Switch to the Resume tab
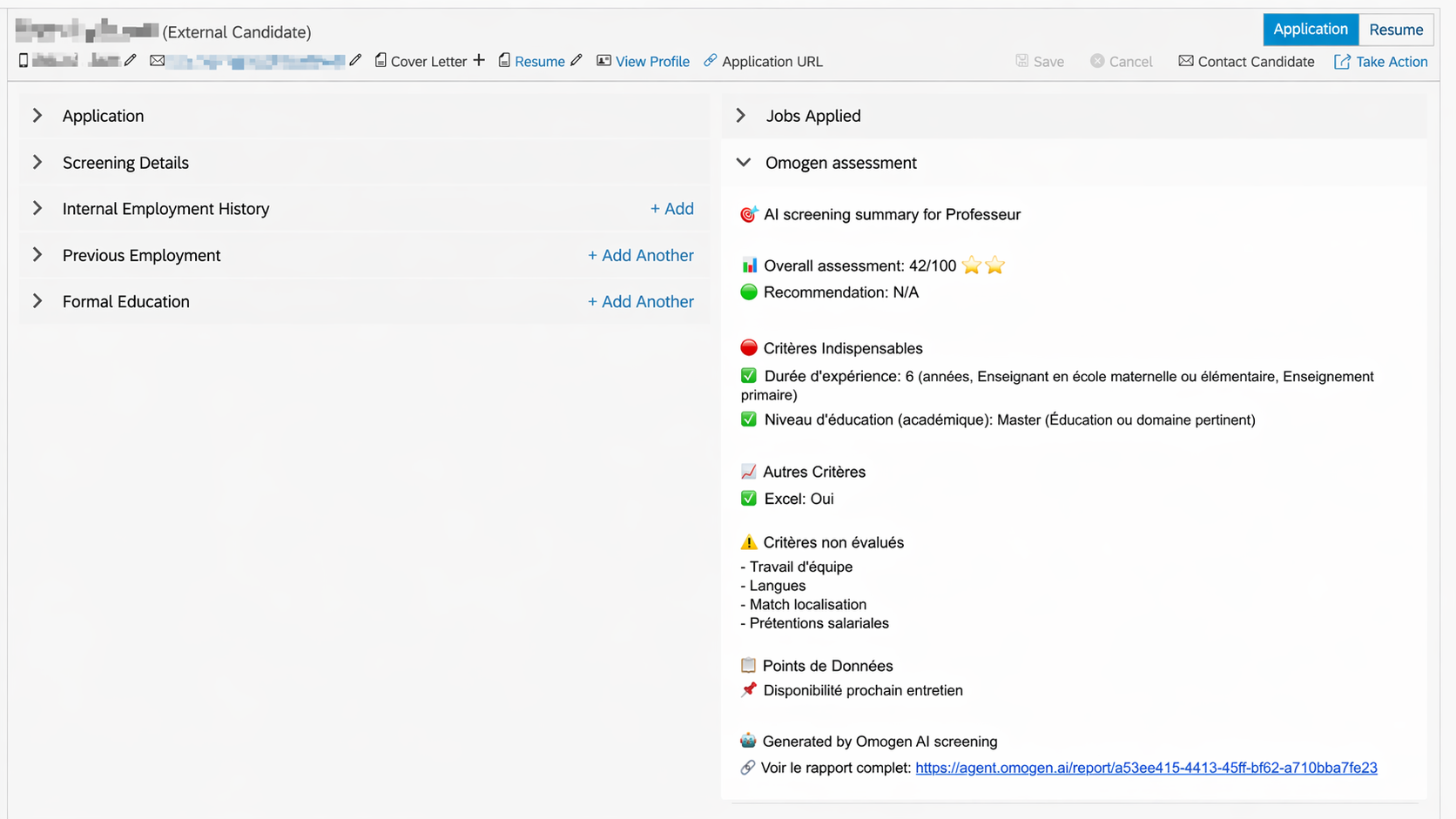The image size is (1456, 819). point(1396,30)
